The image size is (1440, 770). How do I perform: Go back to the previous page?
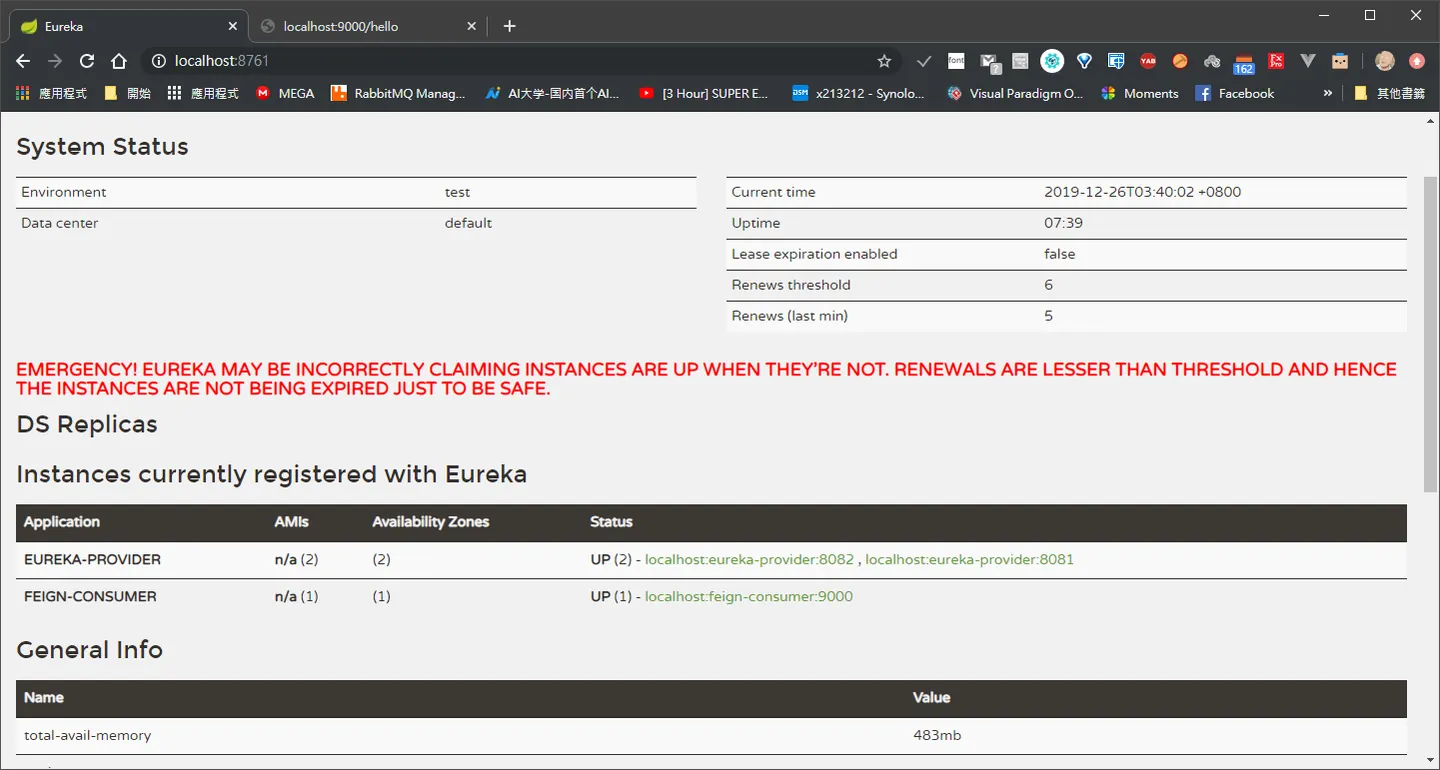(23, 61)
